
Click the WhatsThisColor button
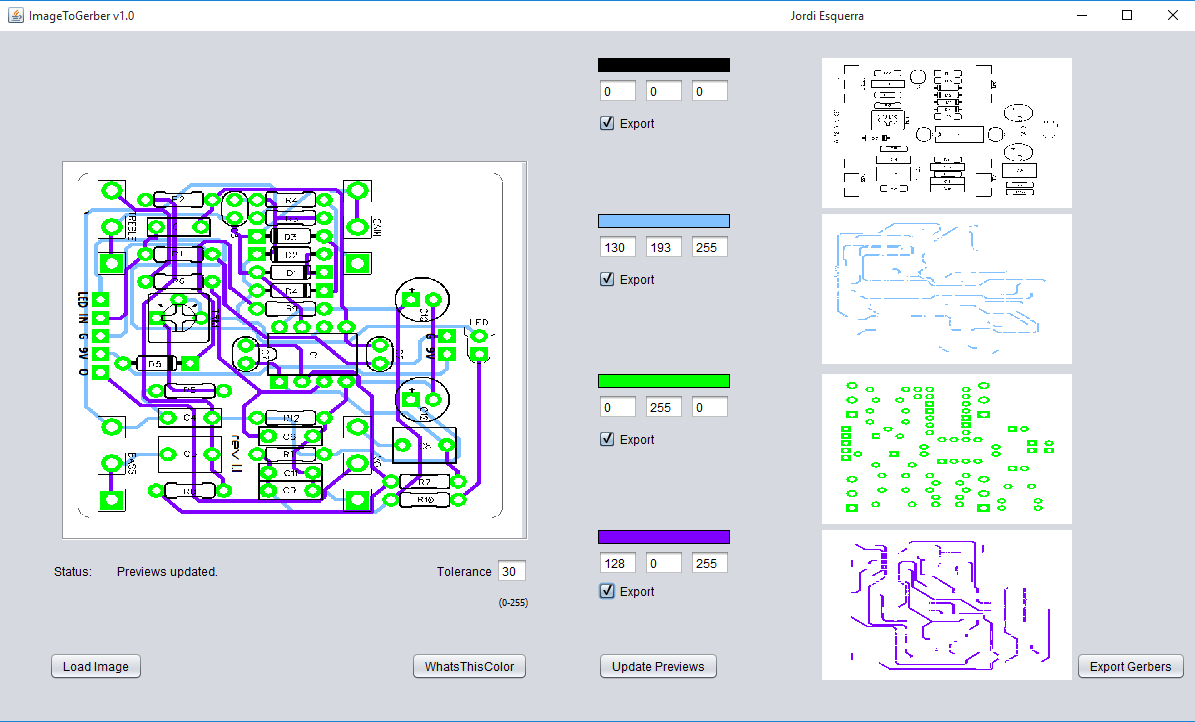(x=469, y=666)
